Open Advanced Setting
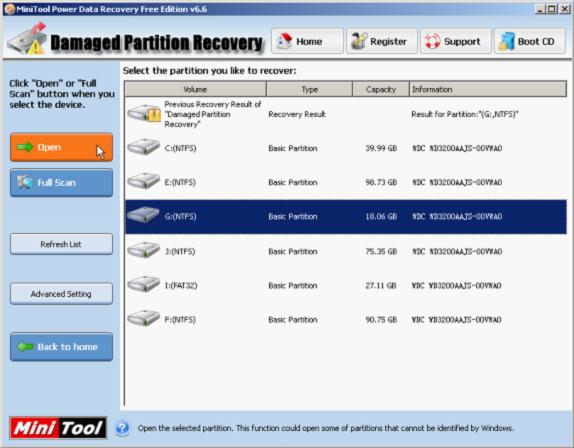Screen dimensions: 574x448 click(x=62, y=294)
